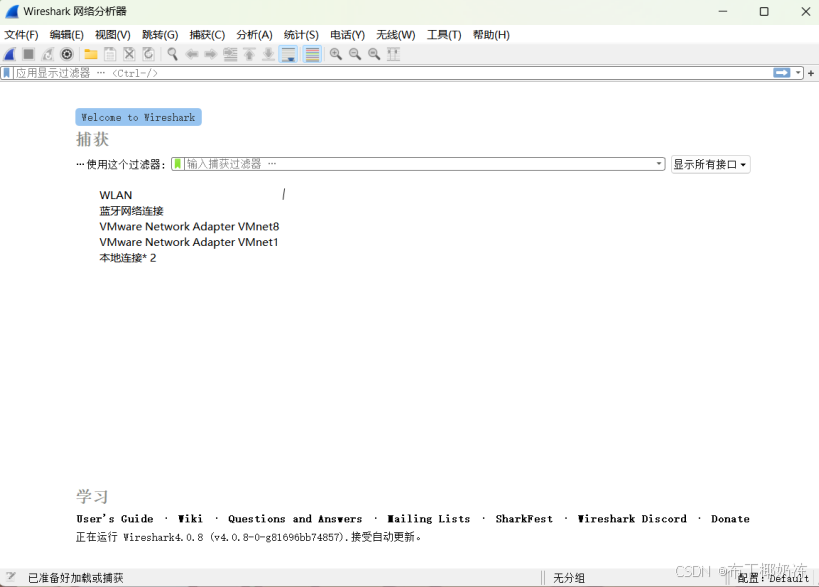
Task: Click the capture filter input field
Action: [x=419, y=164]
